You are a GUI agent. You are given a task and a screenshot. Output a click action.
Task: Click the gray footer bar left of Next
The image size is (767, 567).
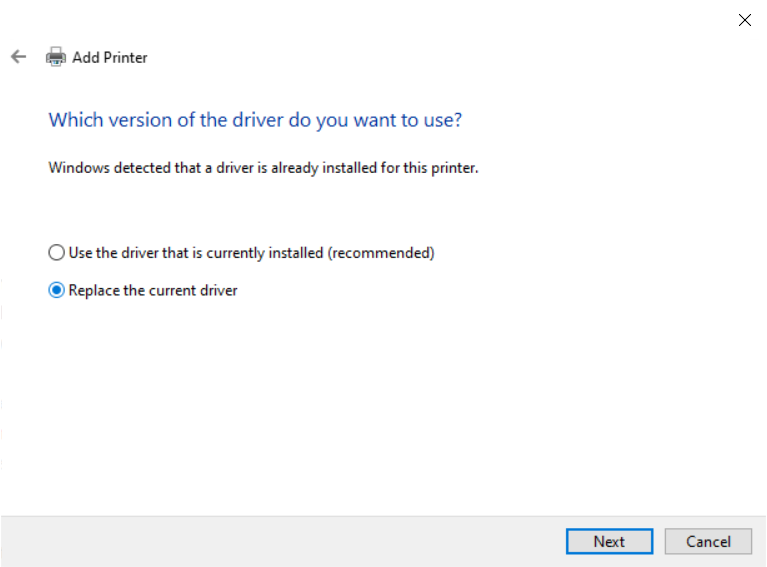click(280, 541)
